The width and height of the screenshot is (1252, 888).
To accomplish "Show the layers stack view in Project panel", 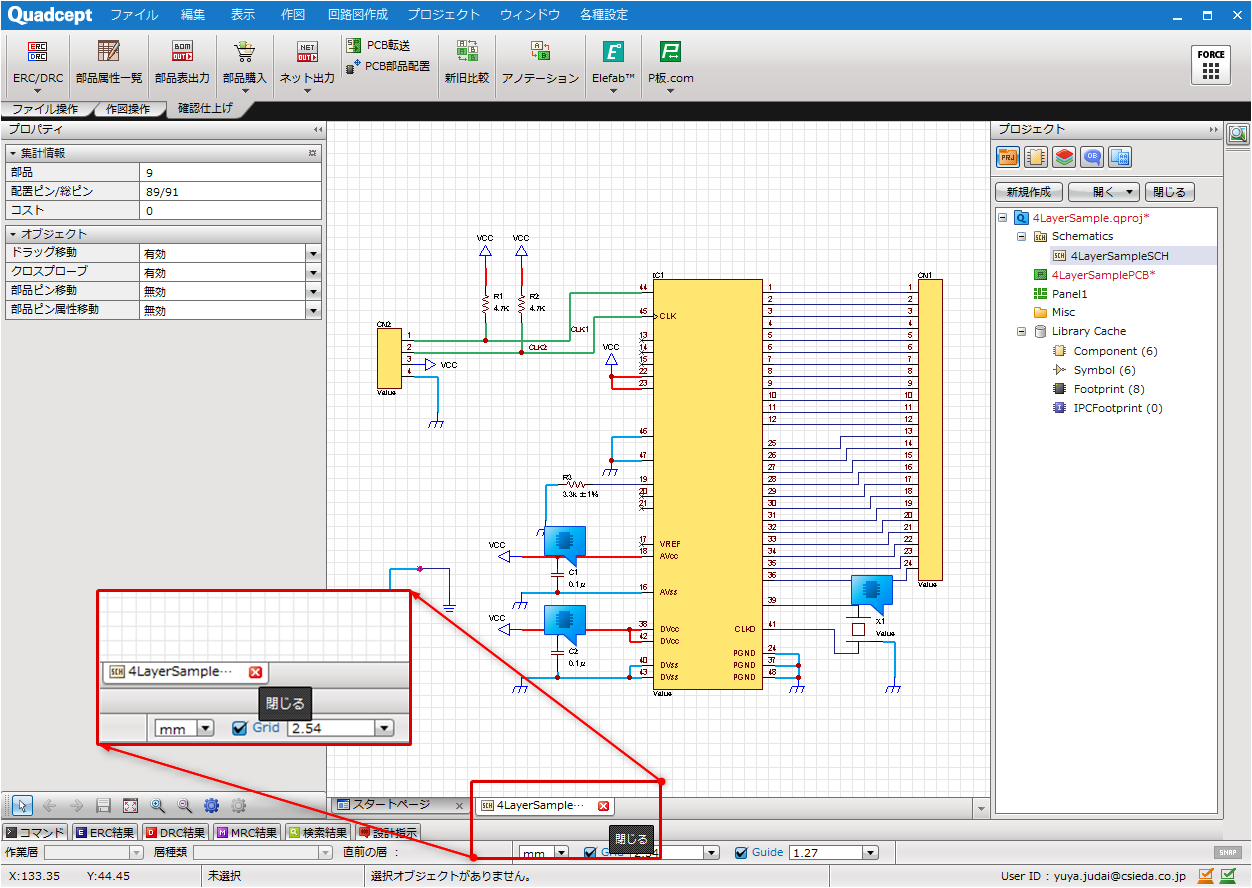I will pyautogui.click(x=1064, y=157).
